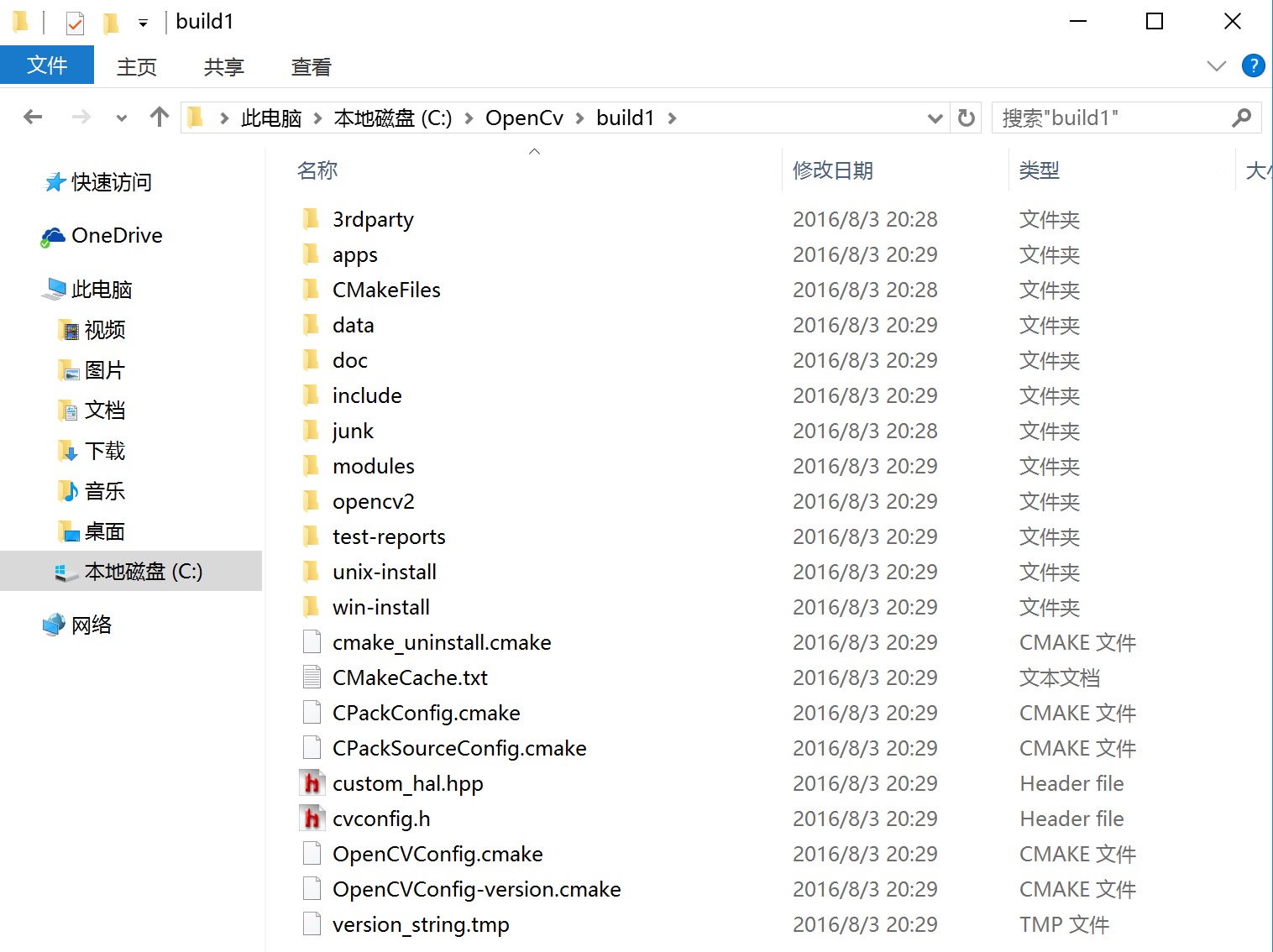Click the opencv2 folder icon
The height and width of the screenshot is (952, 1273).
tap(312, 501)
